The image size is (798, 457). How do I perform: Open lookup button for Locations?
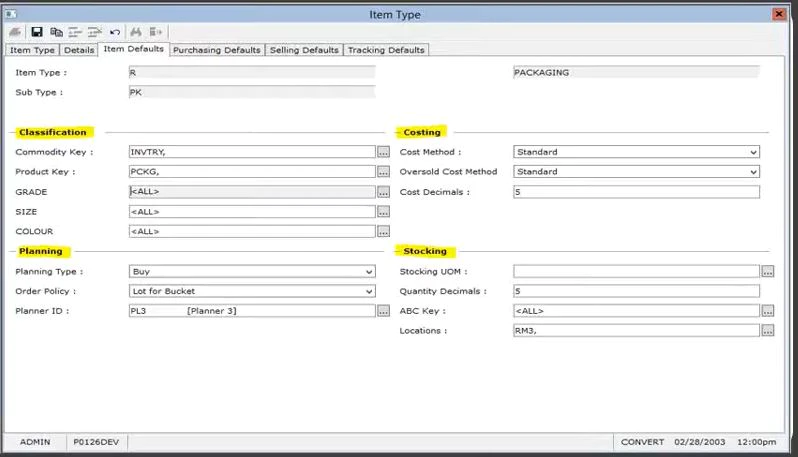[x=767, y=330]
